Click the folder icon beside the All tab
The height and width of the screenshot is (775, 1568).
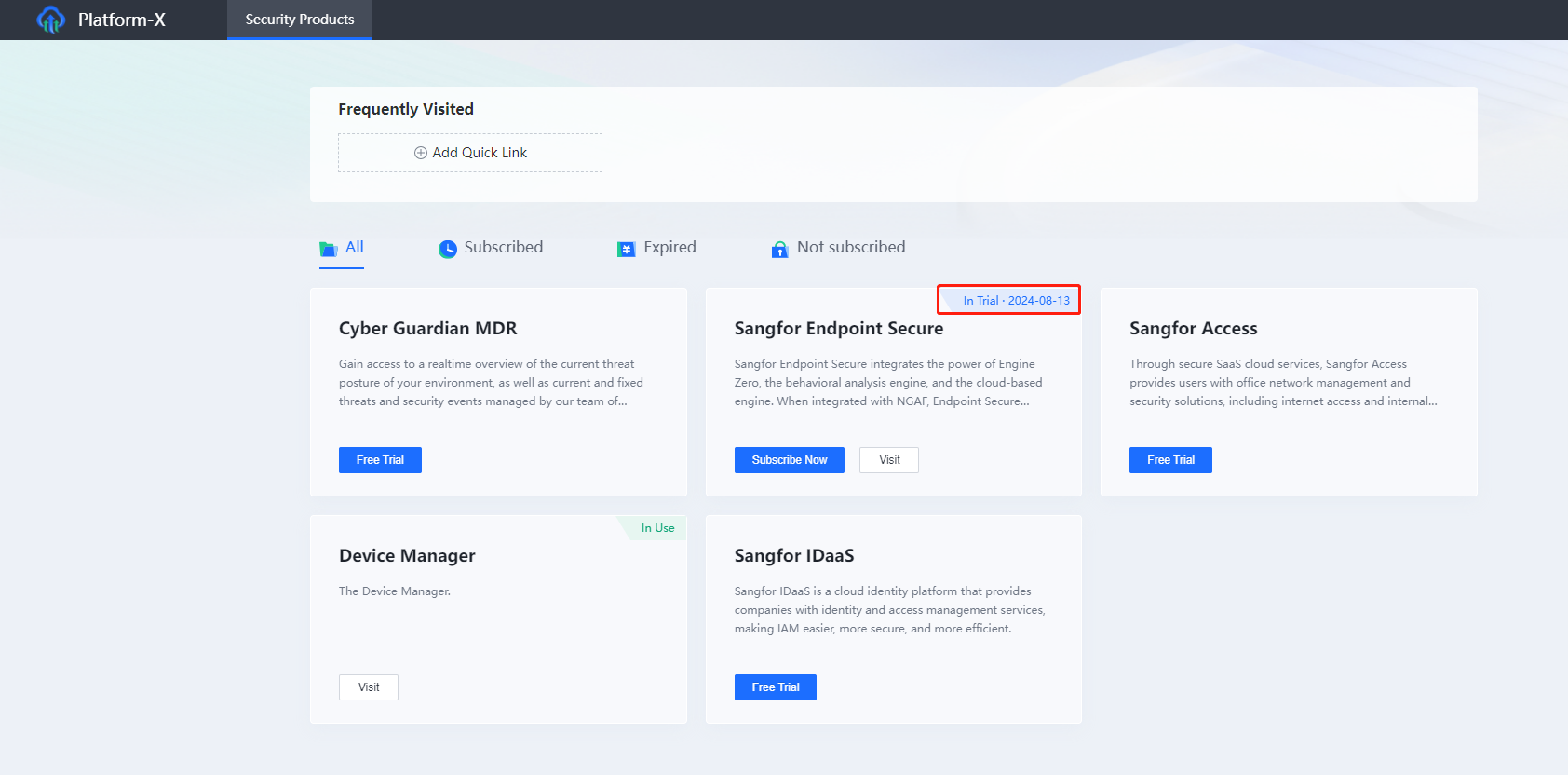(328, 249)
